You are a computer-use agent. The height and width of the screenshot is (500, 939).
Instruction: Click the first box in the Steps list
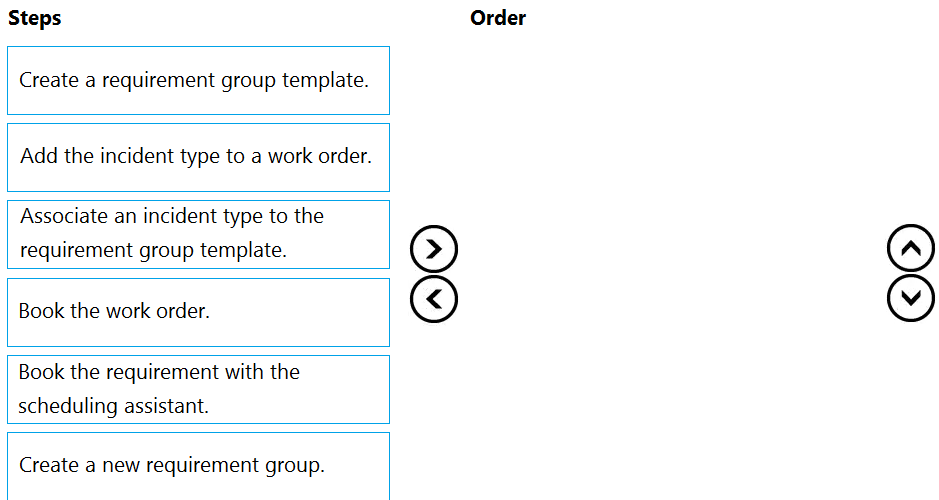point(198,80)
